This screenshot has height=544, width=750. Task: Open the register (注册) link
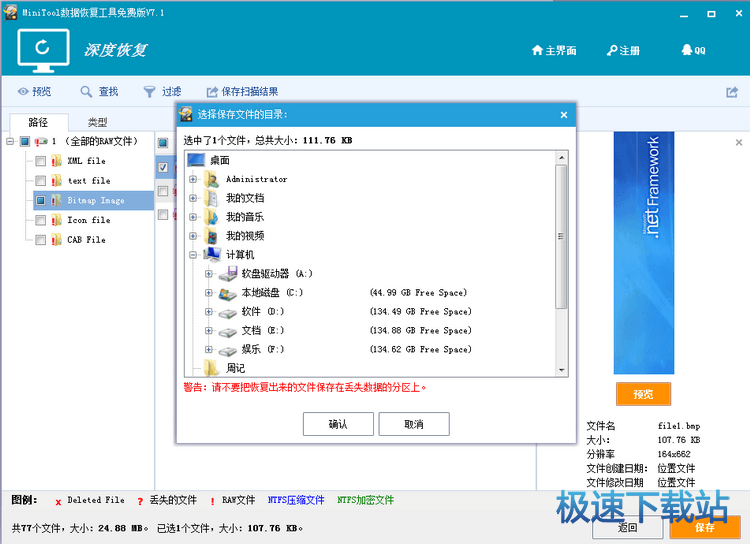click(x=623, y=50)
